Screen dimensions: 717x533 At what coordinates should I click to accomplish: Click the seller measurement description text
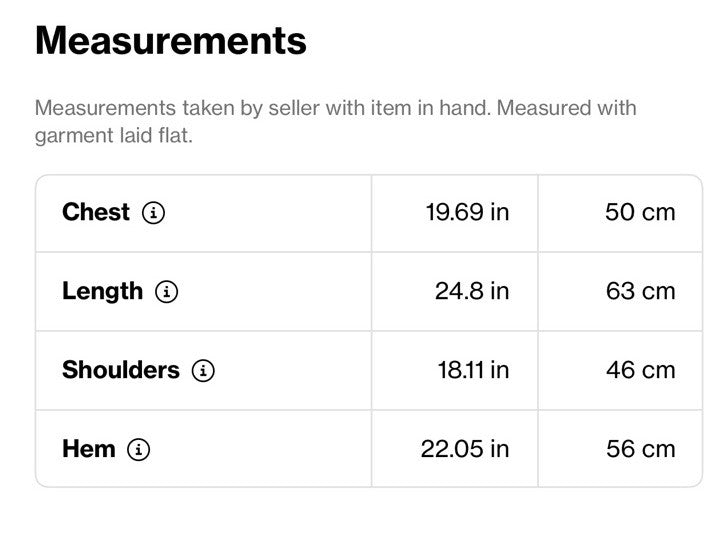pyautogui.click(x=336, y=122)
